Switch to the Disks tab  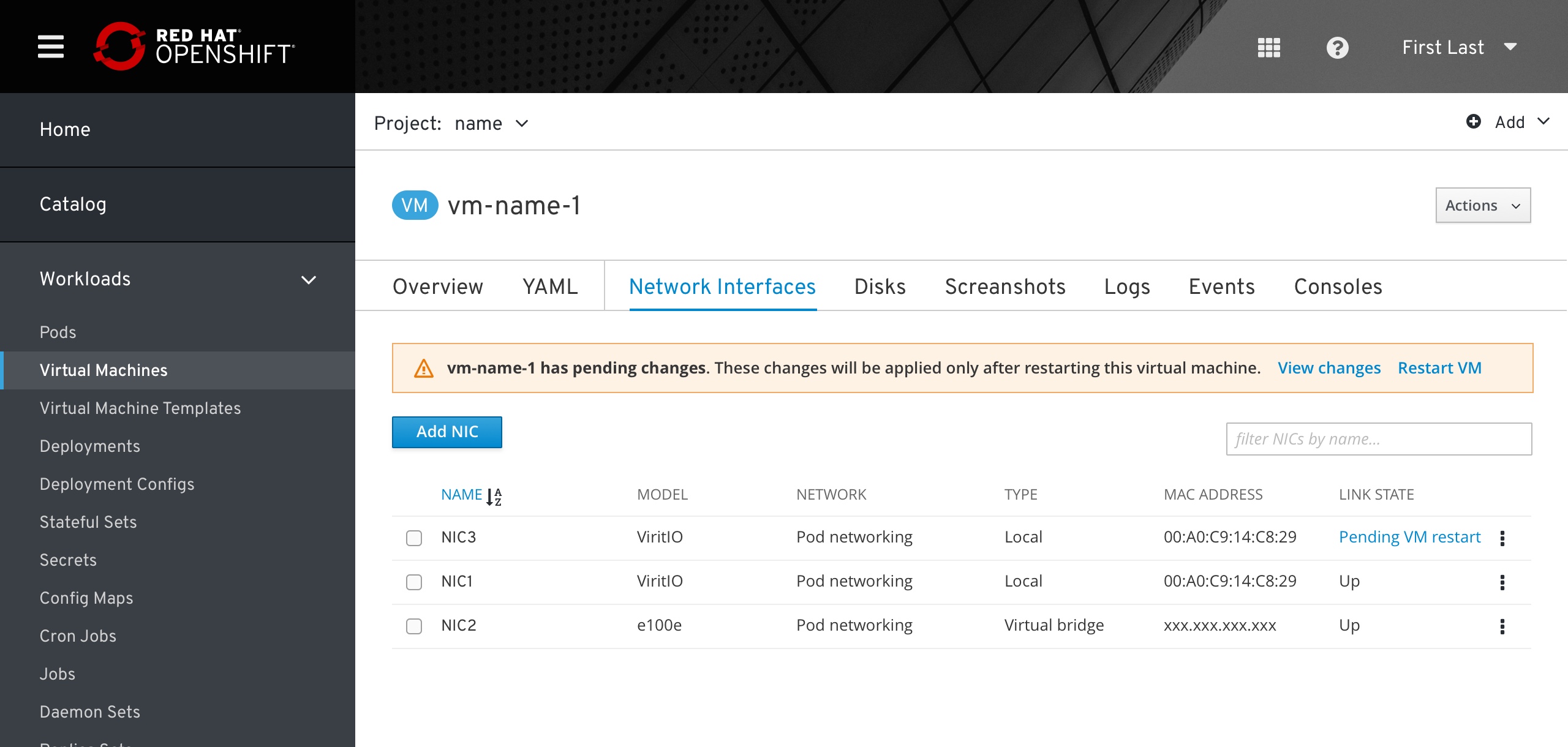click(879, 286)
